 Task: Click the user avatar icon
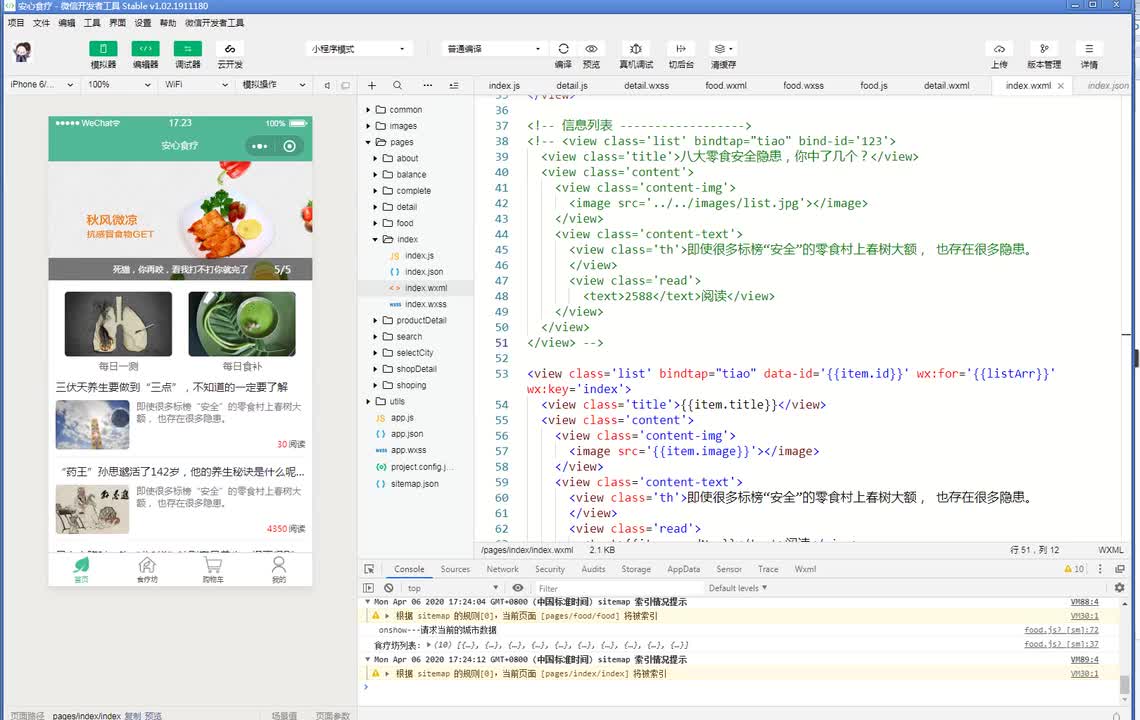point(23,52)
